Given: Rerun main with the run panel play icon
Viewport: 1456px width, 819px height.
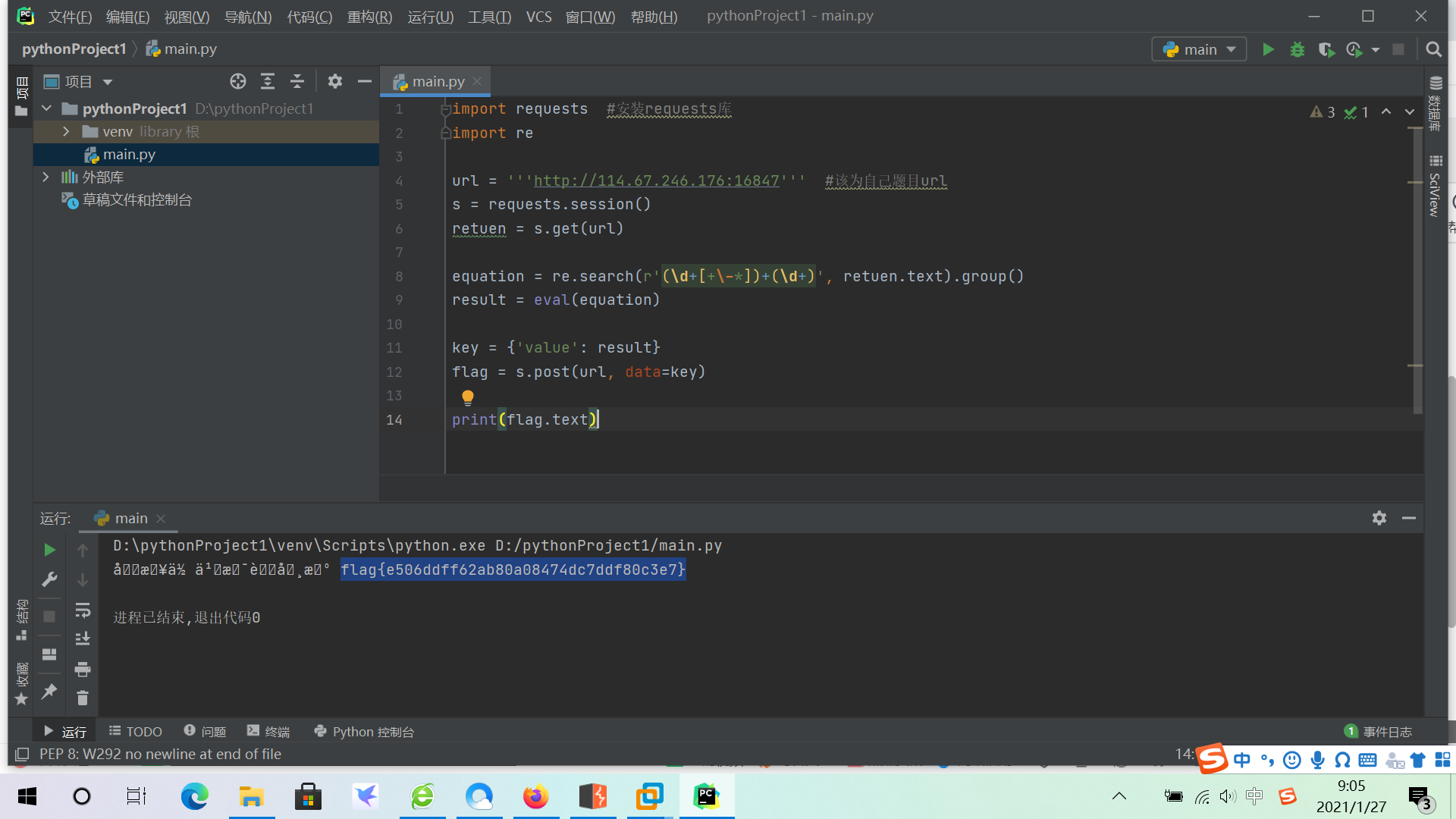Looking at the screenshot, I should point(49,550).
